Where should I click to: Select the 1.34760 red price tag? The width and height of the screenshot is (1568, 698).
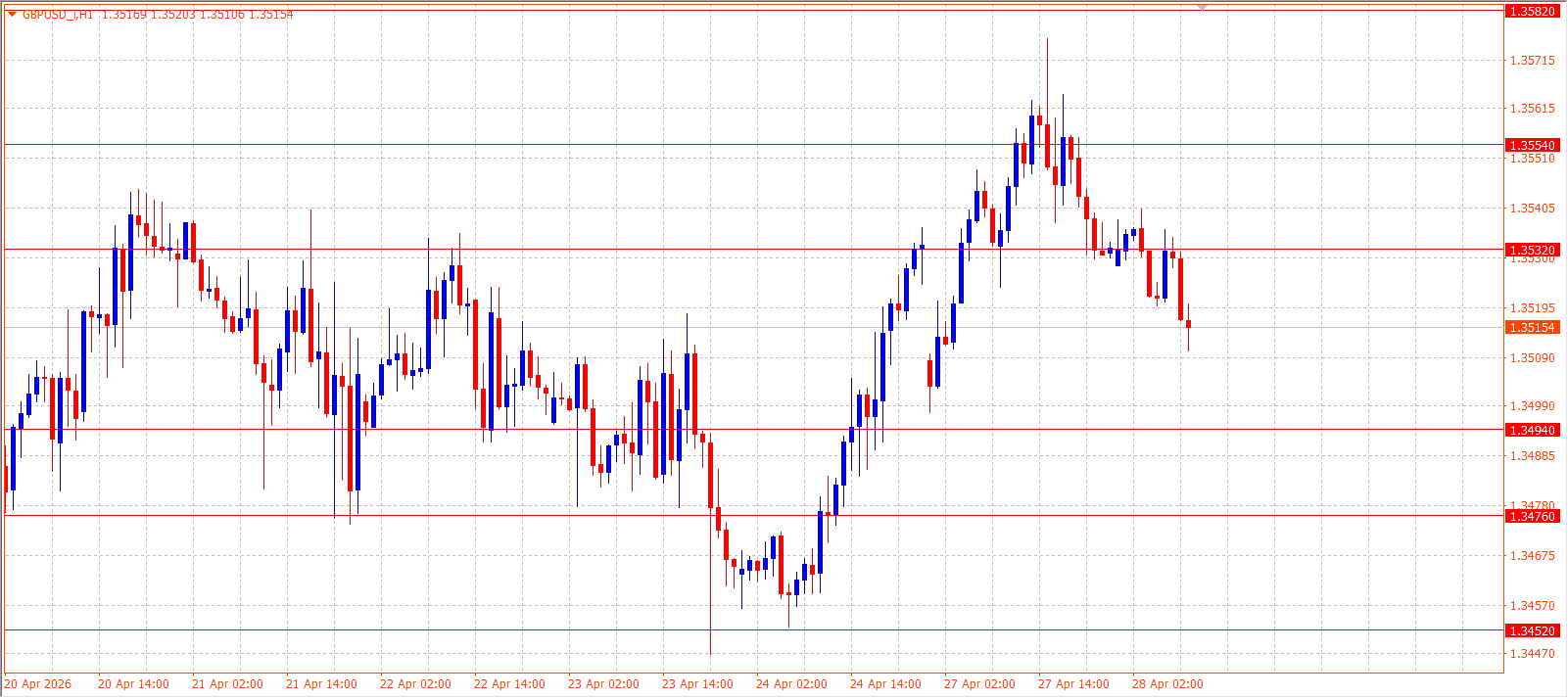[1532, 516]
